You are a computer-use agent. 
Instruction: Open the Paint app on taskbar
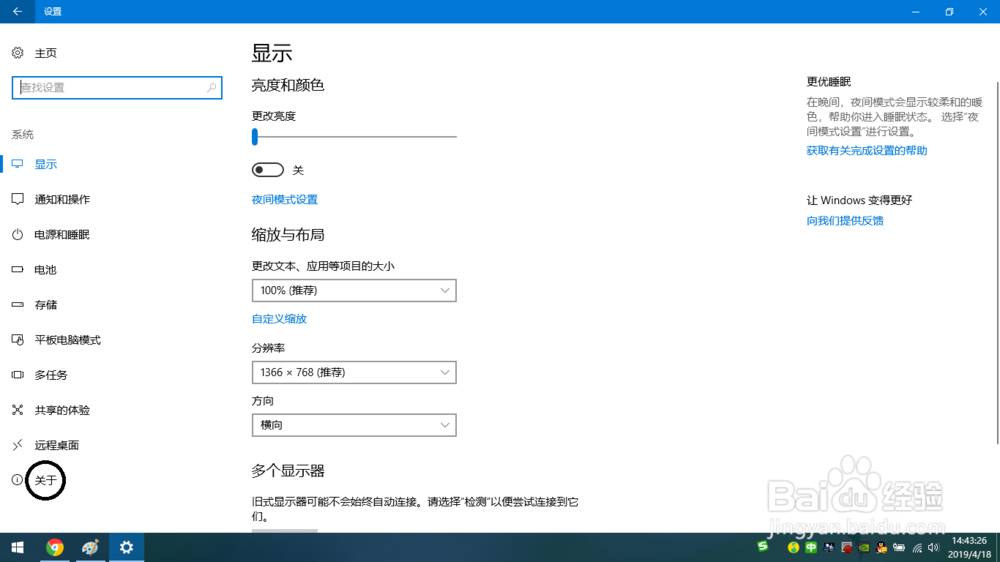point(90,547)
